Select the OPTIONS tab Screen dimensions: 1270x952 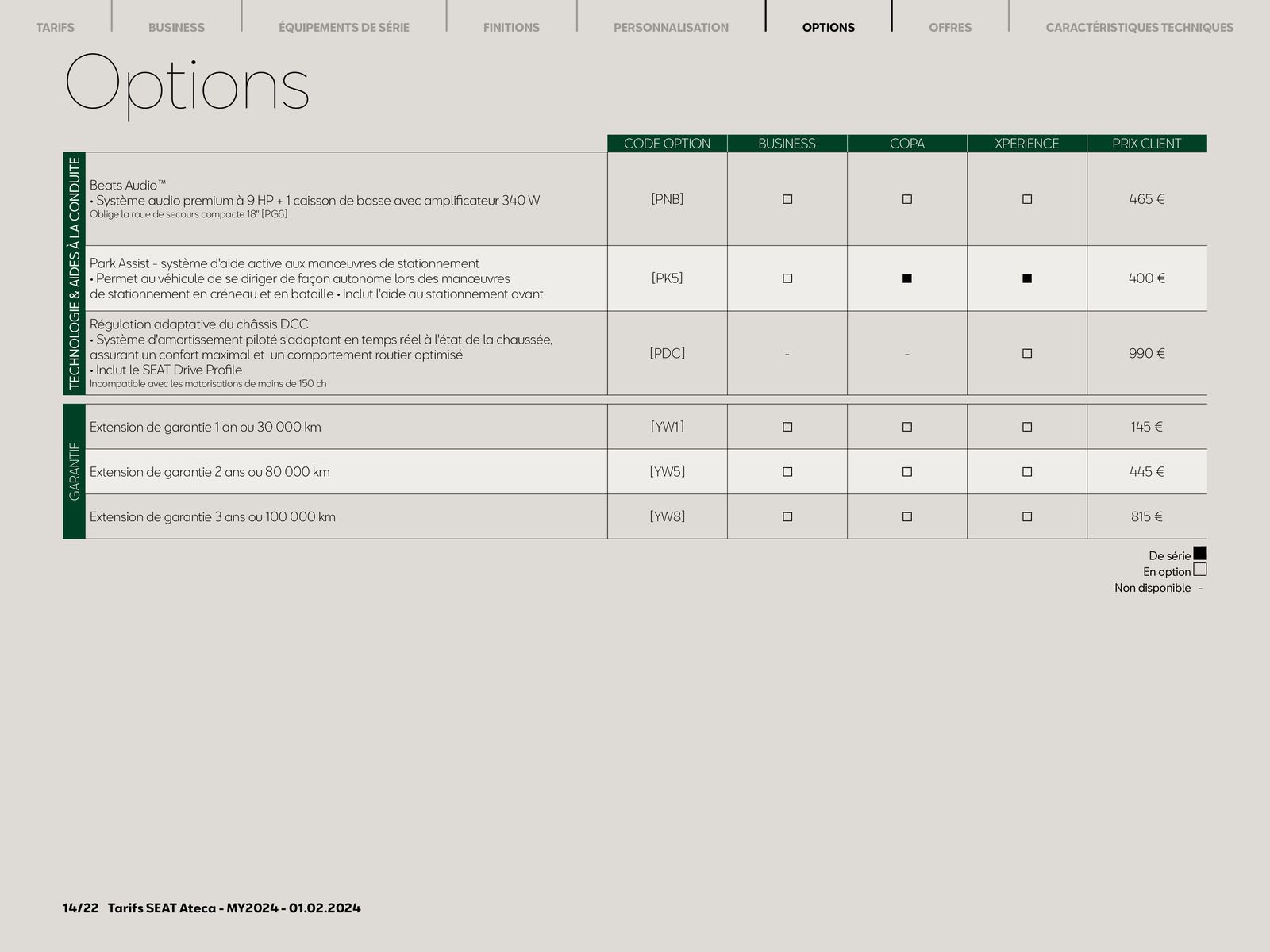829,27
